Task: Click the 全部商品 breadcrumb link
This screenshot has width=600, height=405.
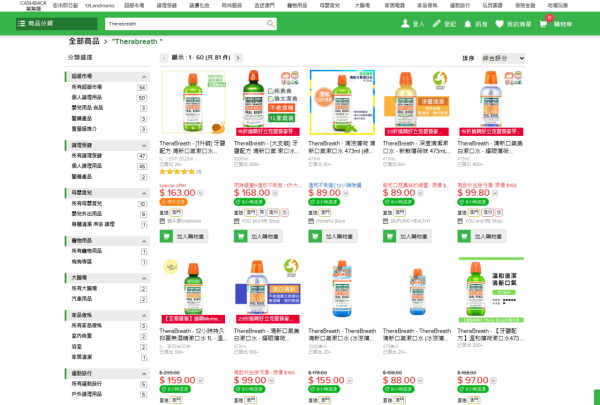Action: click(x=84, y=41)
